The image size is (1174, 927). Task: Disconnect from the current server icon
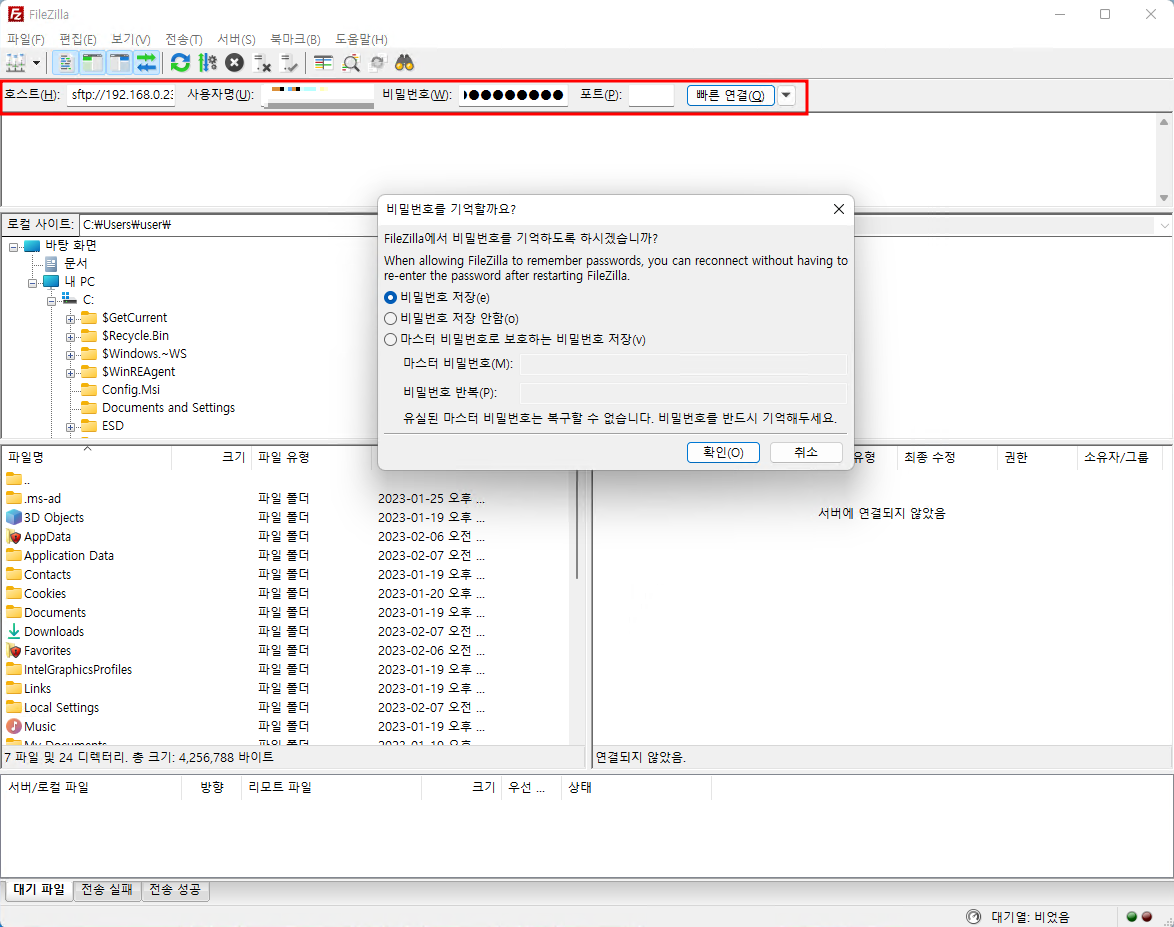point(261,63)
